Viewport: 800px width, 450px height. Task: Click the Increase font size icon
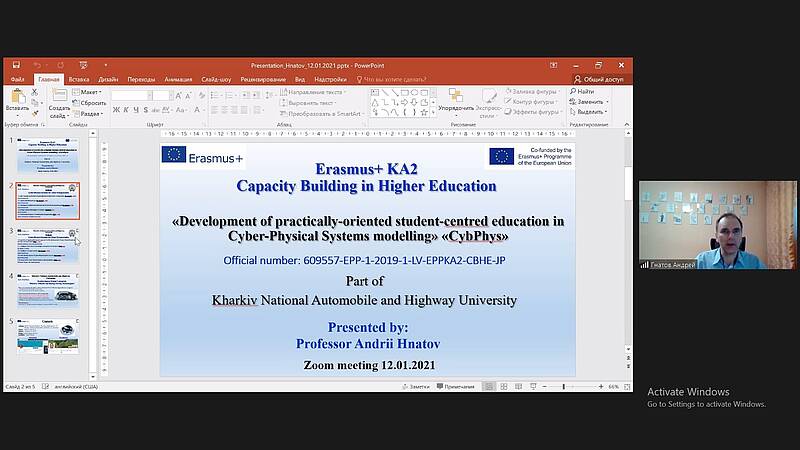pyautogui.click(x=179, y=95)
